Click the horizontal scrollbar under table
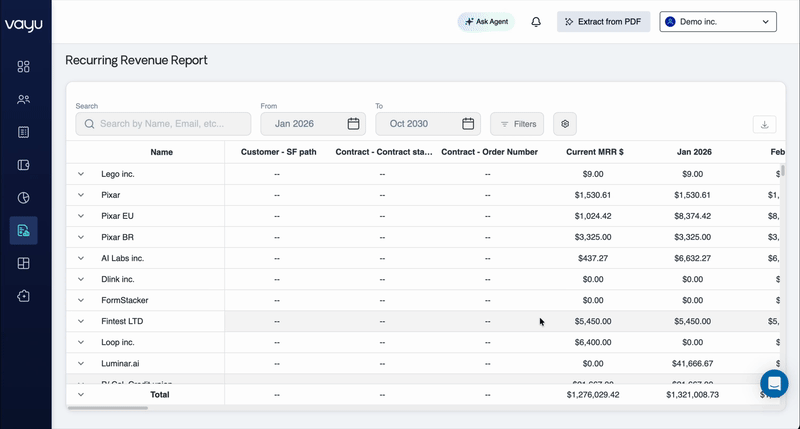This screenshot has height=429, width=800. pyautogui.click(x=108, y=408)
